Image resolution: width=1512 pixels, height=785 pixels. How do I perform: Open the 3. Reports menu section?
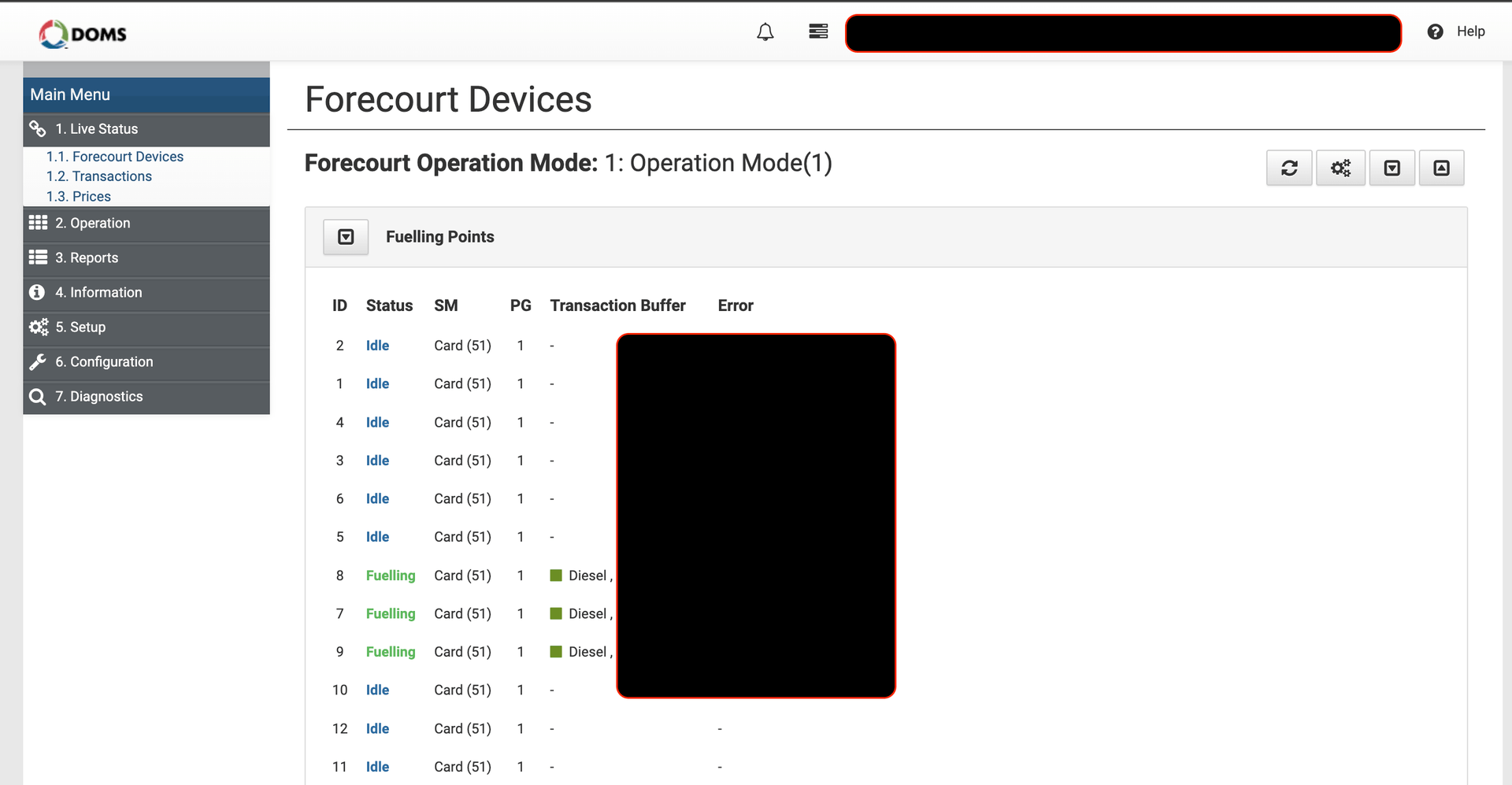point(87,258)
